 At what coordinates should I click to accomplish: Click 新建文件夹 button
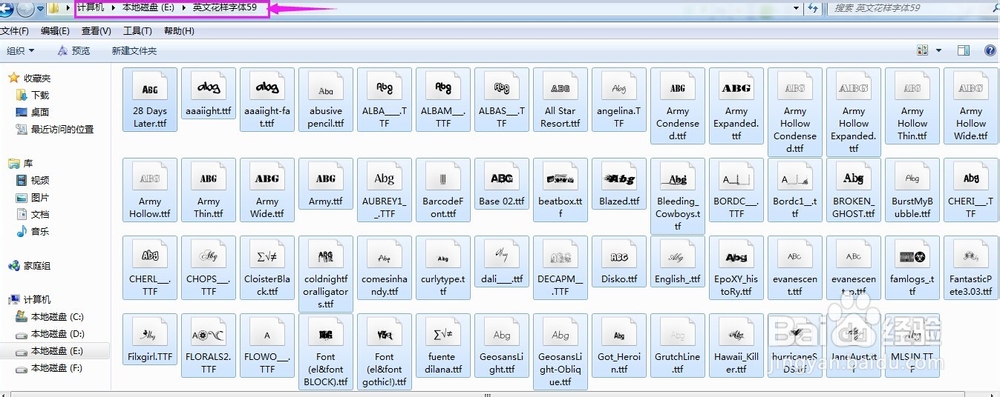point(134,50)
